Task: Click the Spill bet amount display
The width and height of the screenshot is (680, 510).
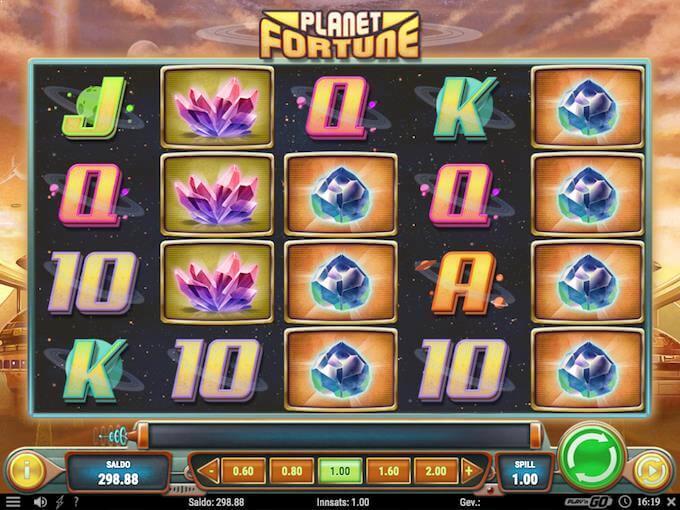Action: 524,473
